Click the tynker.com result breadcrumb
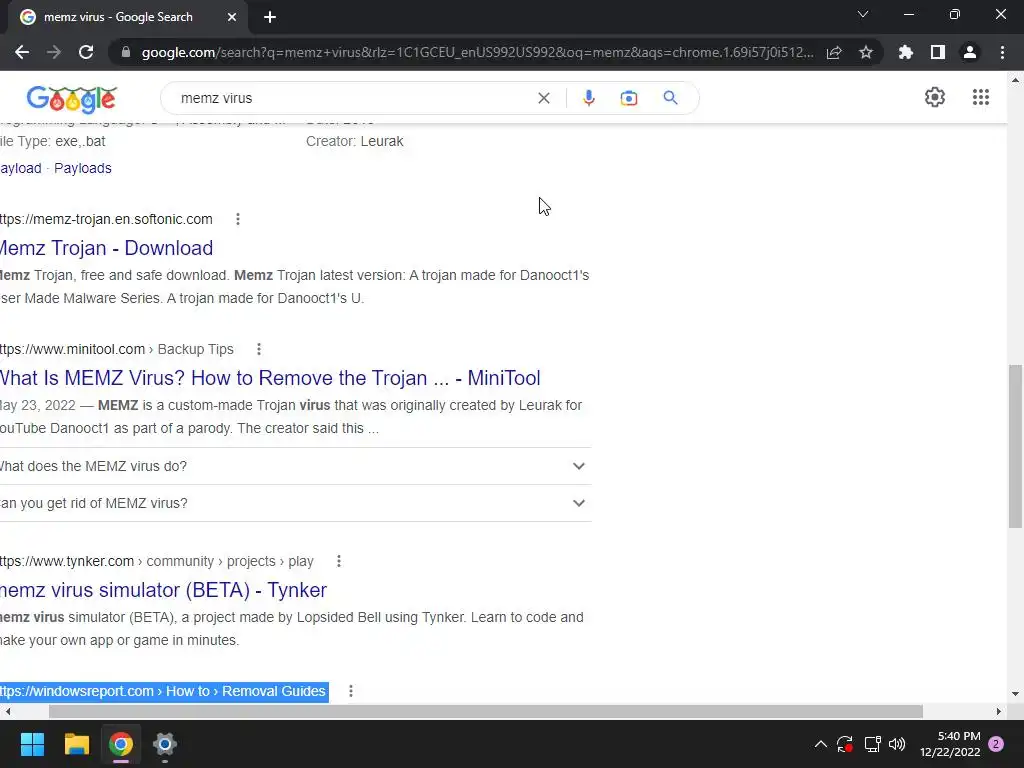This screenshot has height=768, width=1024. coord(157,561)
